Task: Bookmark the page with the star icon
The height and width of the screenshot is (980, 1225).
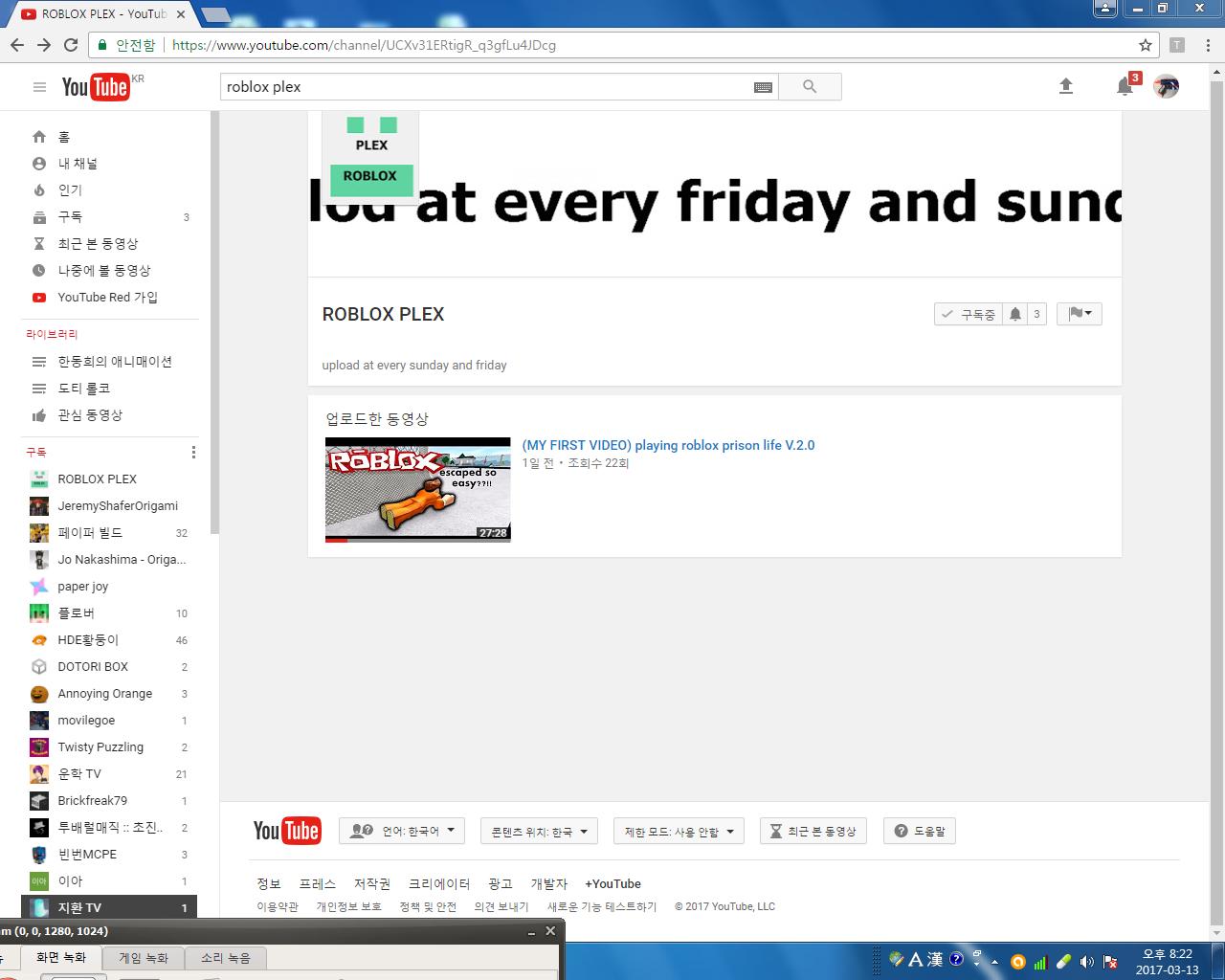Action: click(1145, 45)
